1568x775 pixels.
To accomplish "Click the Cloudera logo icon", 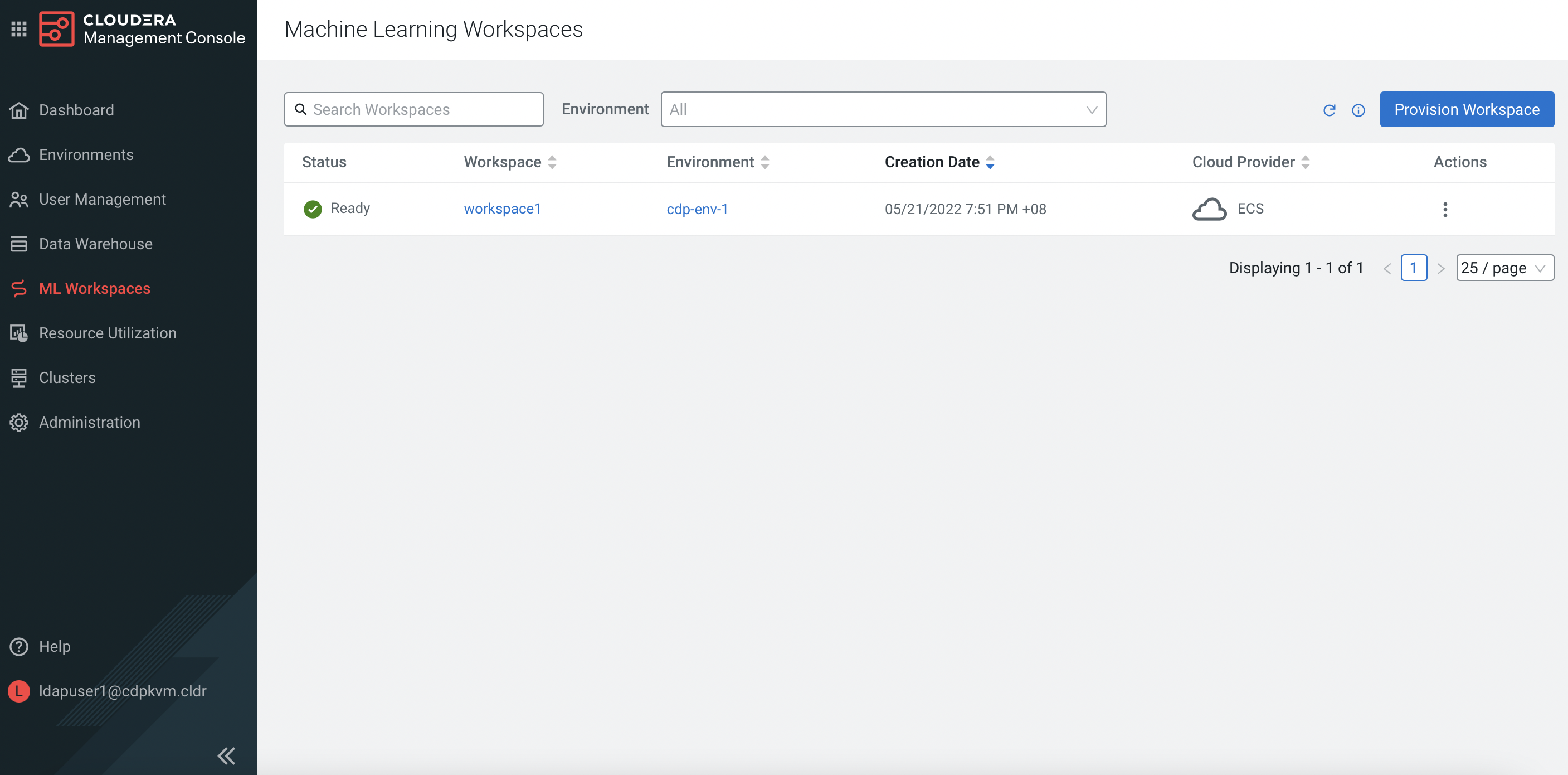I will tap(56, 28).
